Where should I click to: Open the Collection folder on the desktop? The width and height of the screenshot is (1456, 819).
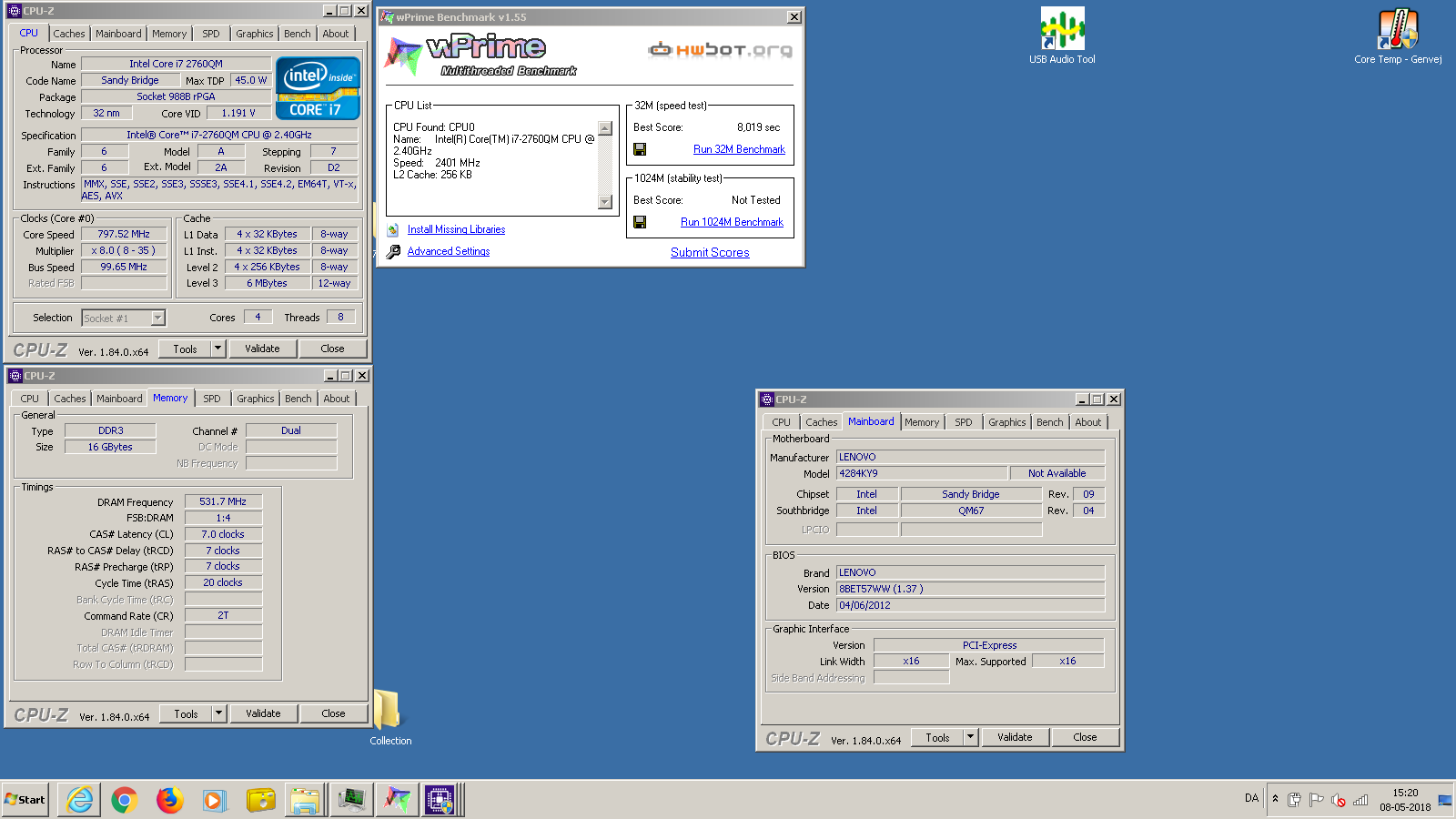390,717
